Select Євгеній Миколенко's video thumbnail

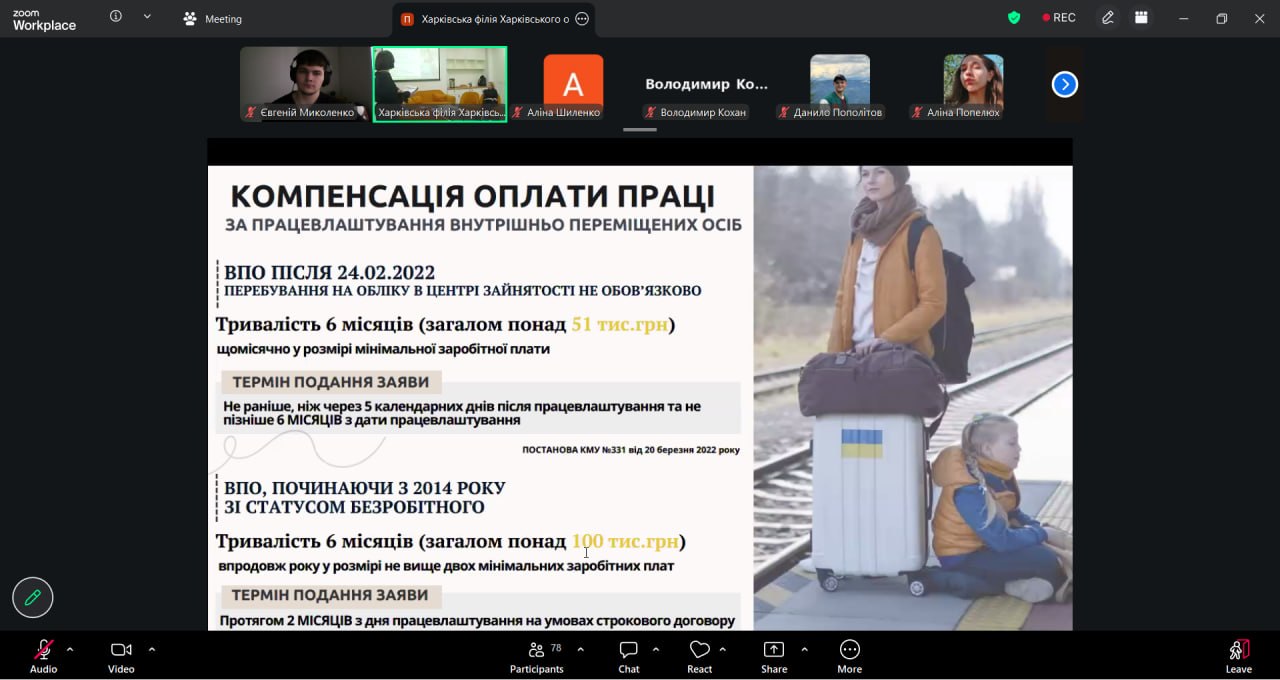[x=305, y=84]
